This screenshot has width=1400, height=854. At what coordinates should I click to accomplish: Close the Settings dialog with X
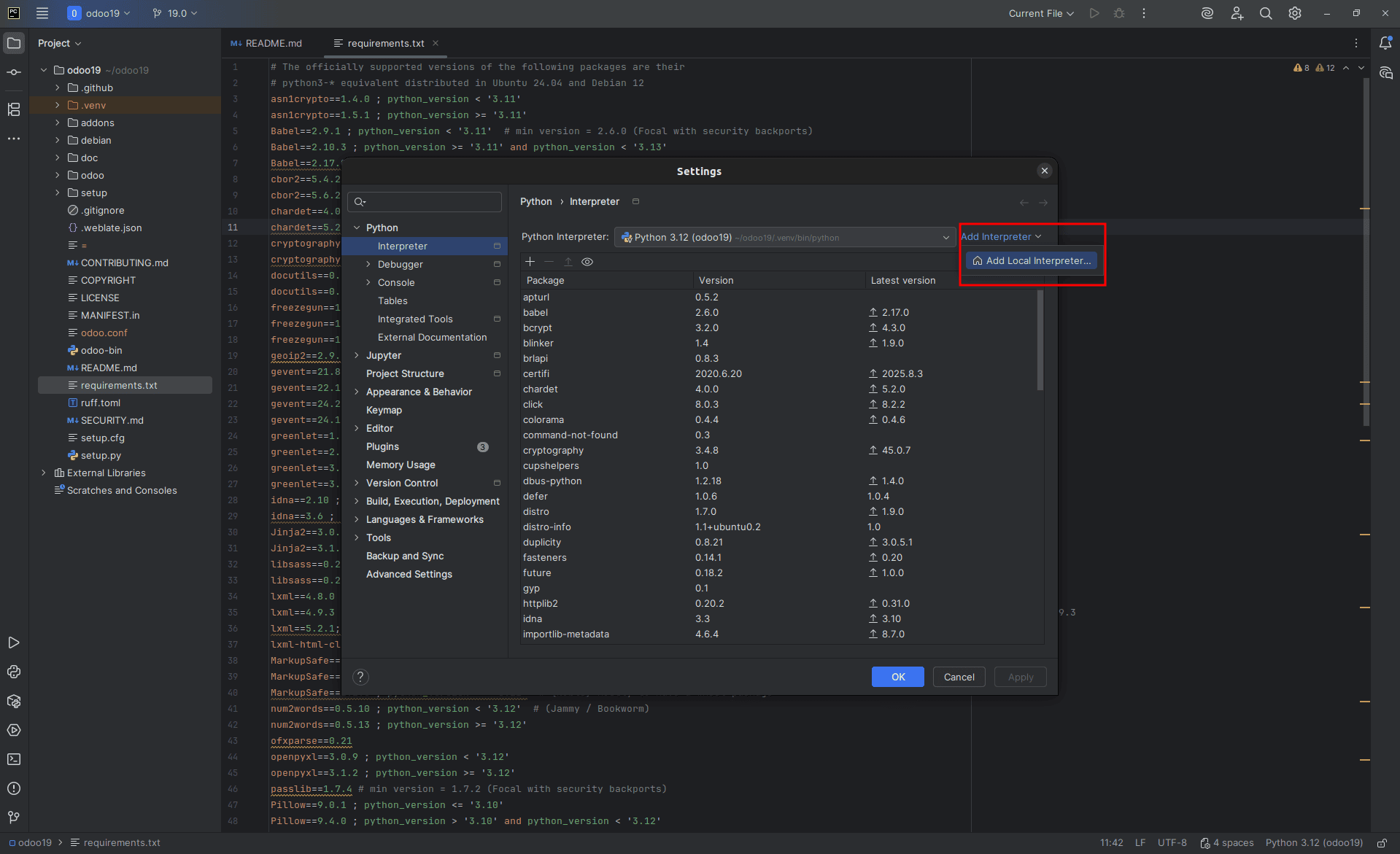click(1045, 171)
